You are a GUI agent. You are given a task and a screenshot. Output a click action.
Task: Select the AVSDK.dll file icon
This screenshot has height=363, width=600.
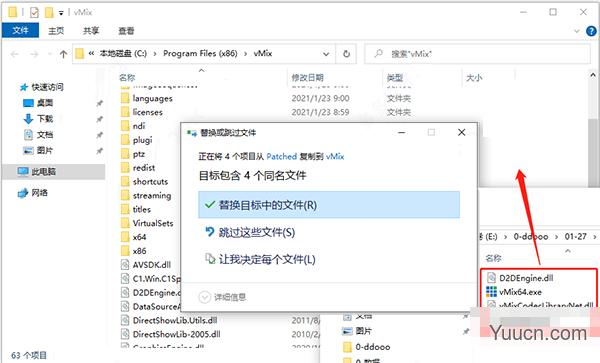click(125, 265)
